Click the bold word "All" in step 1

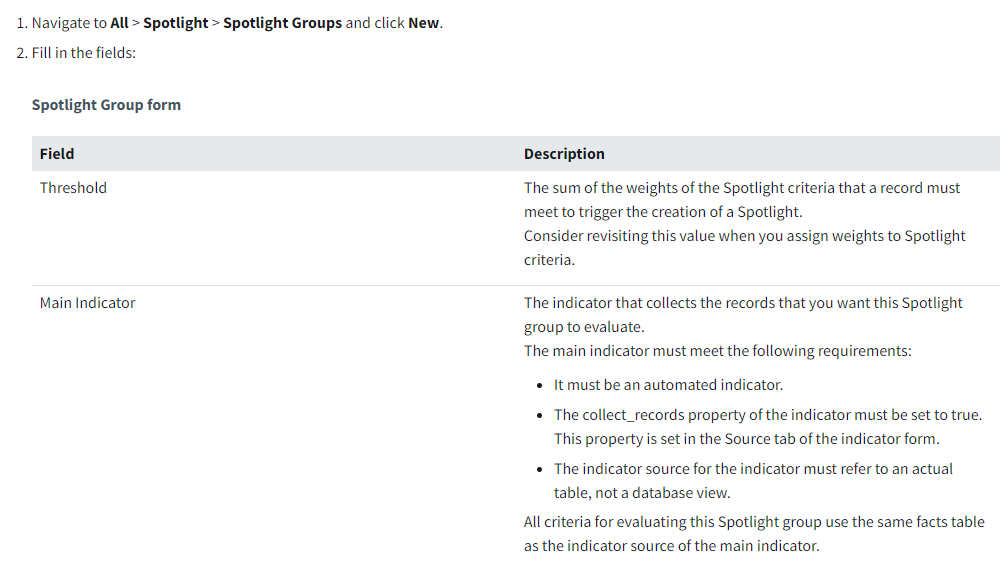[119, 23]
